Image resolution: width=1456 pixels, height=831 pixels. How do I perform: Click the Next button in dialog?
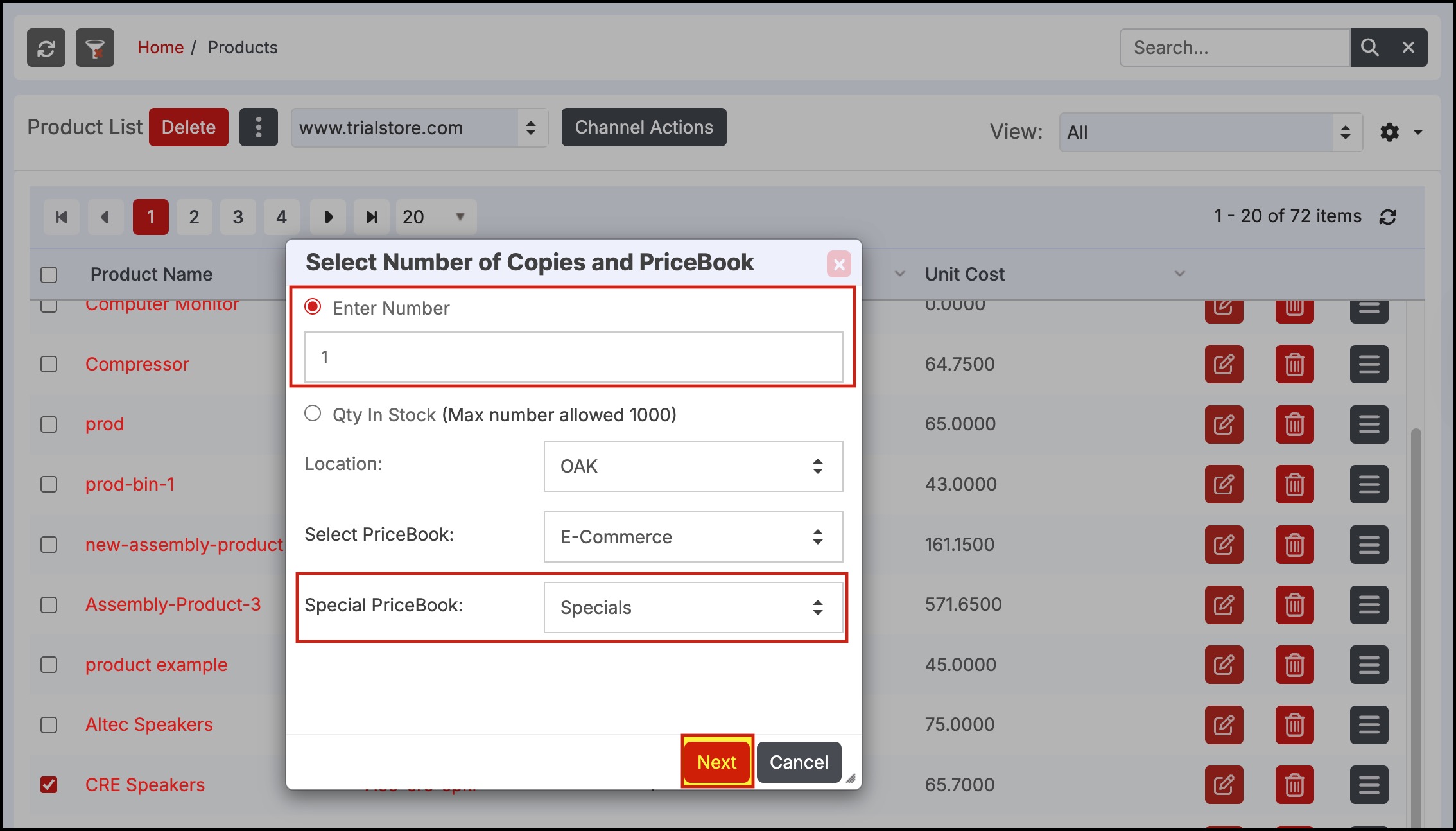click(x=716, y=762)
